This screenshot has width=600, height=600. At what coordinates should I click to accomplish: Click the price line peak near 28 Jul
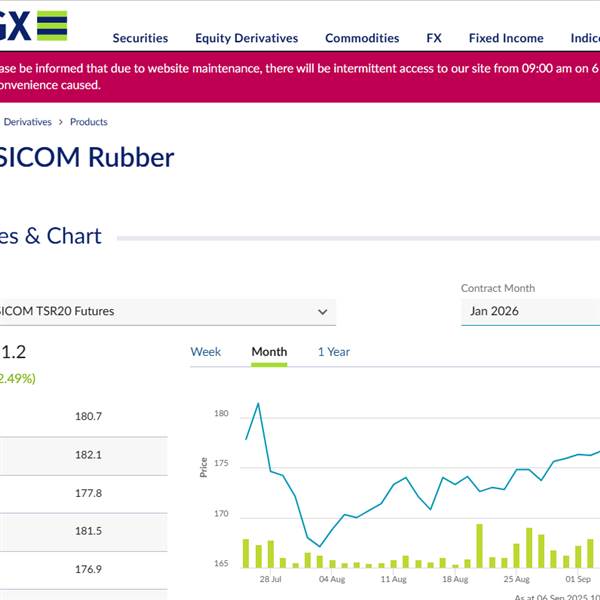coord(258,404)
